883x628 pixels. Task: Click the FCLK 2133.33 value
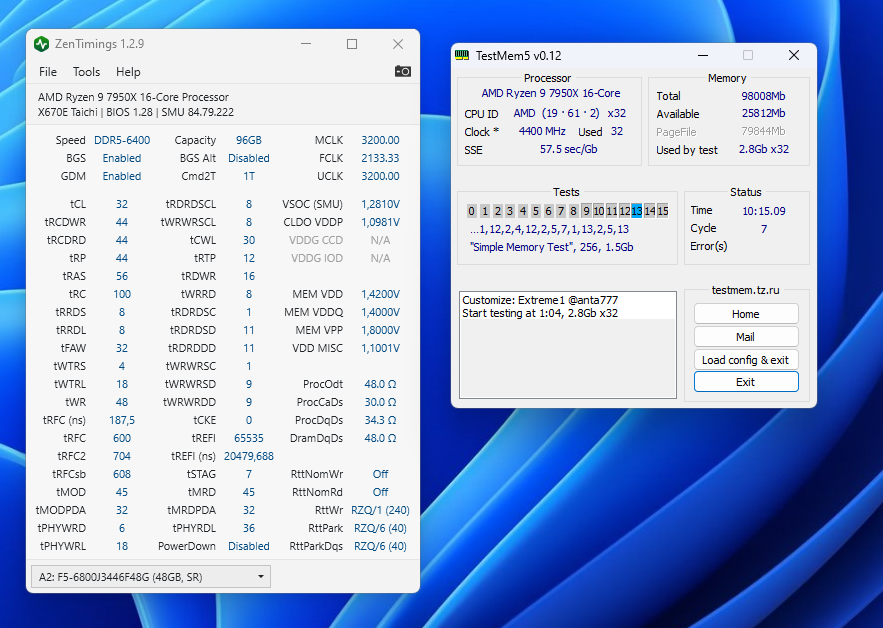click(x=380, y=158)
